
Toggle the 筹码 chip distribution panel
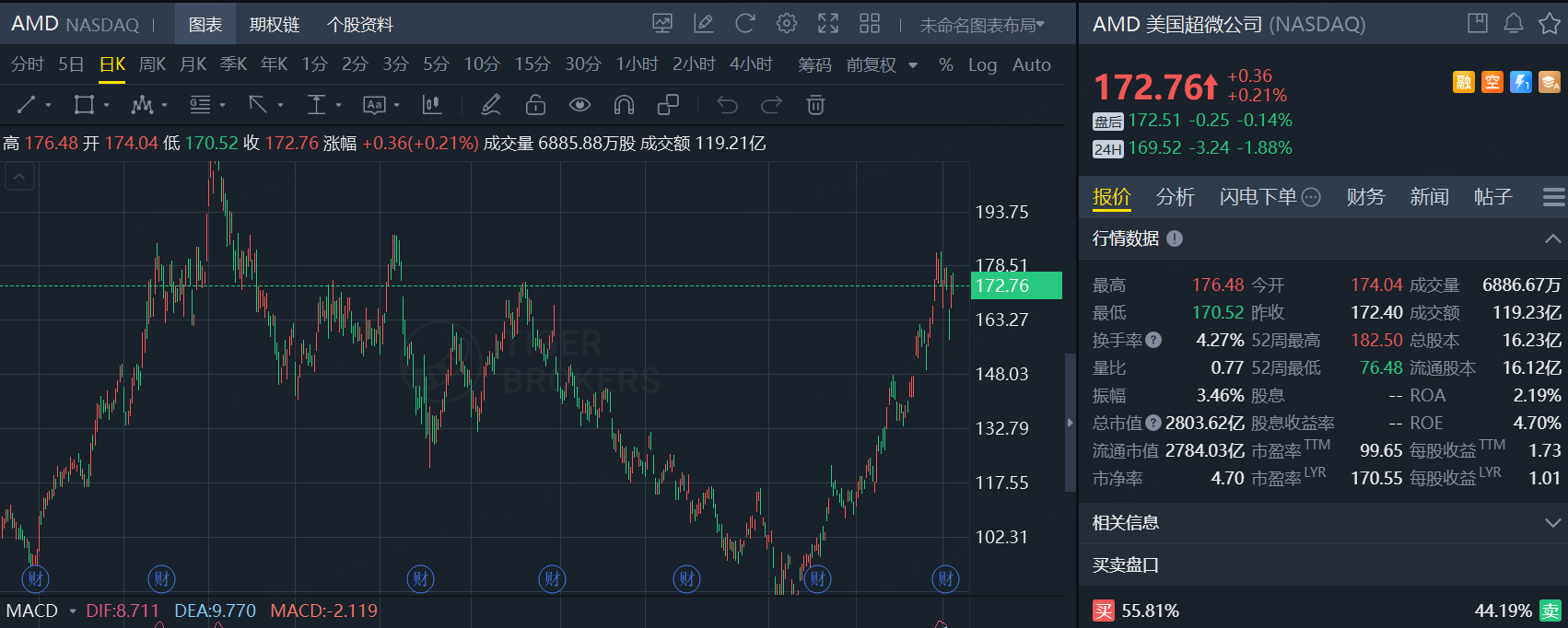pos(814,64)
